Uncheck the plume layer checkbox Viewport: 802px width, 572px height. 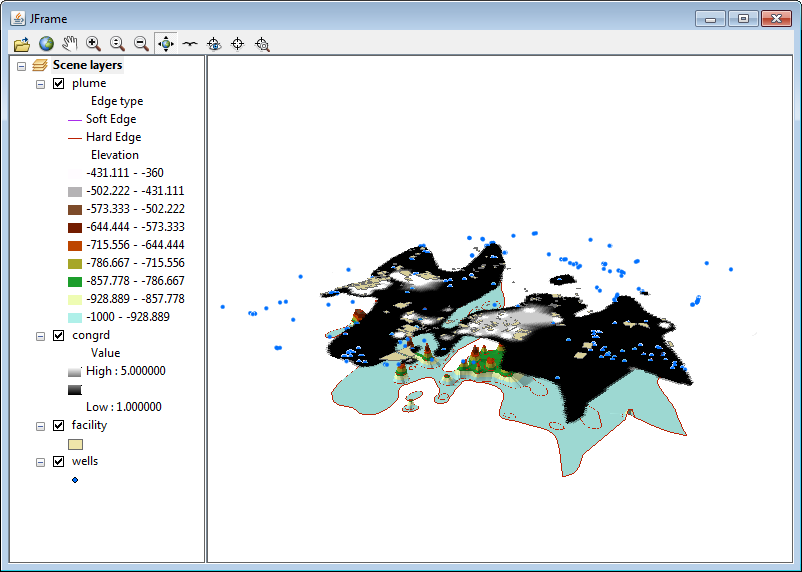[58, 84]
